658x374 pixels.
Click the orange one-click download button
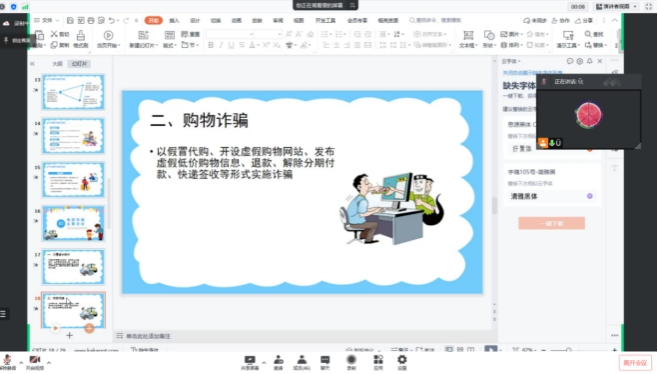pos(551,223)
